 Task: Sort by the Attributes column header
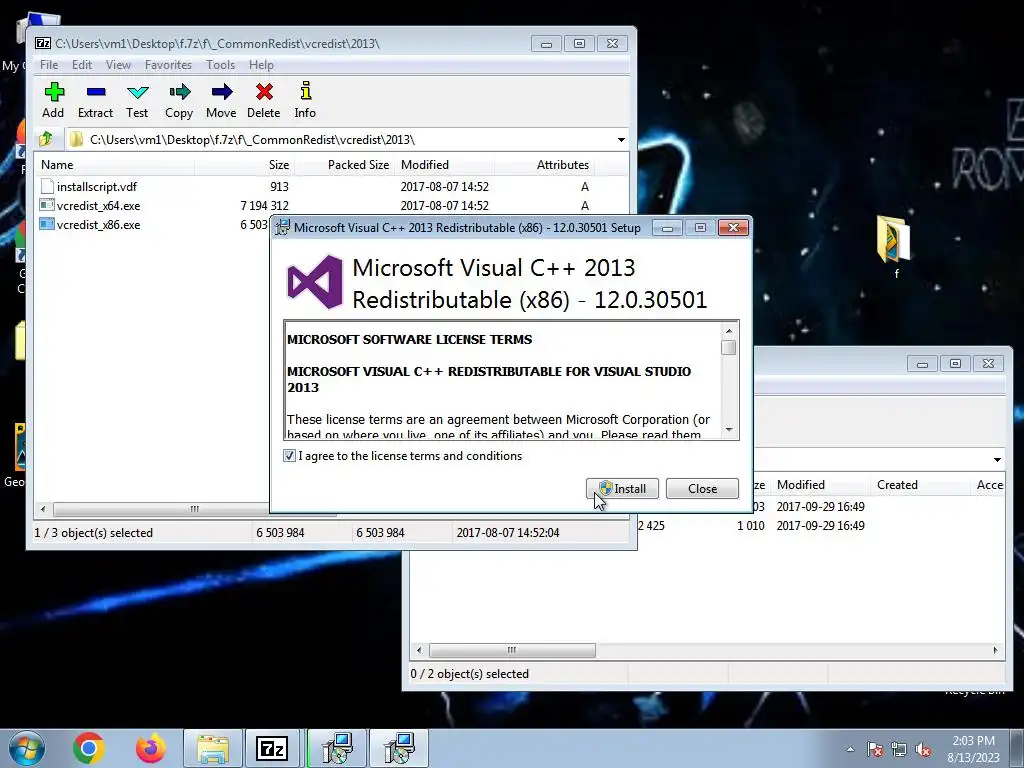pyautogui.click(x=545, y=165)
